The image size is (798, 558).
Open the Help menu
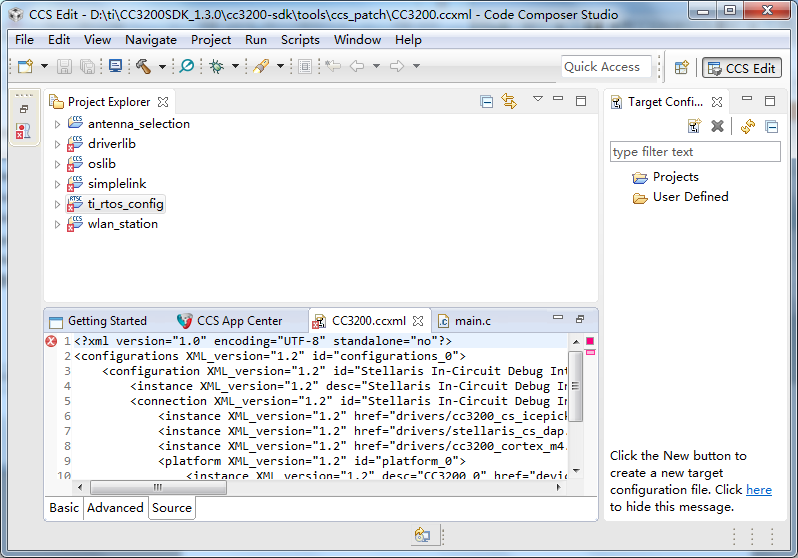408,40
